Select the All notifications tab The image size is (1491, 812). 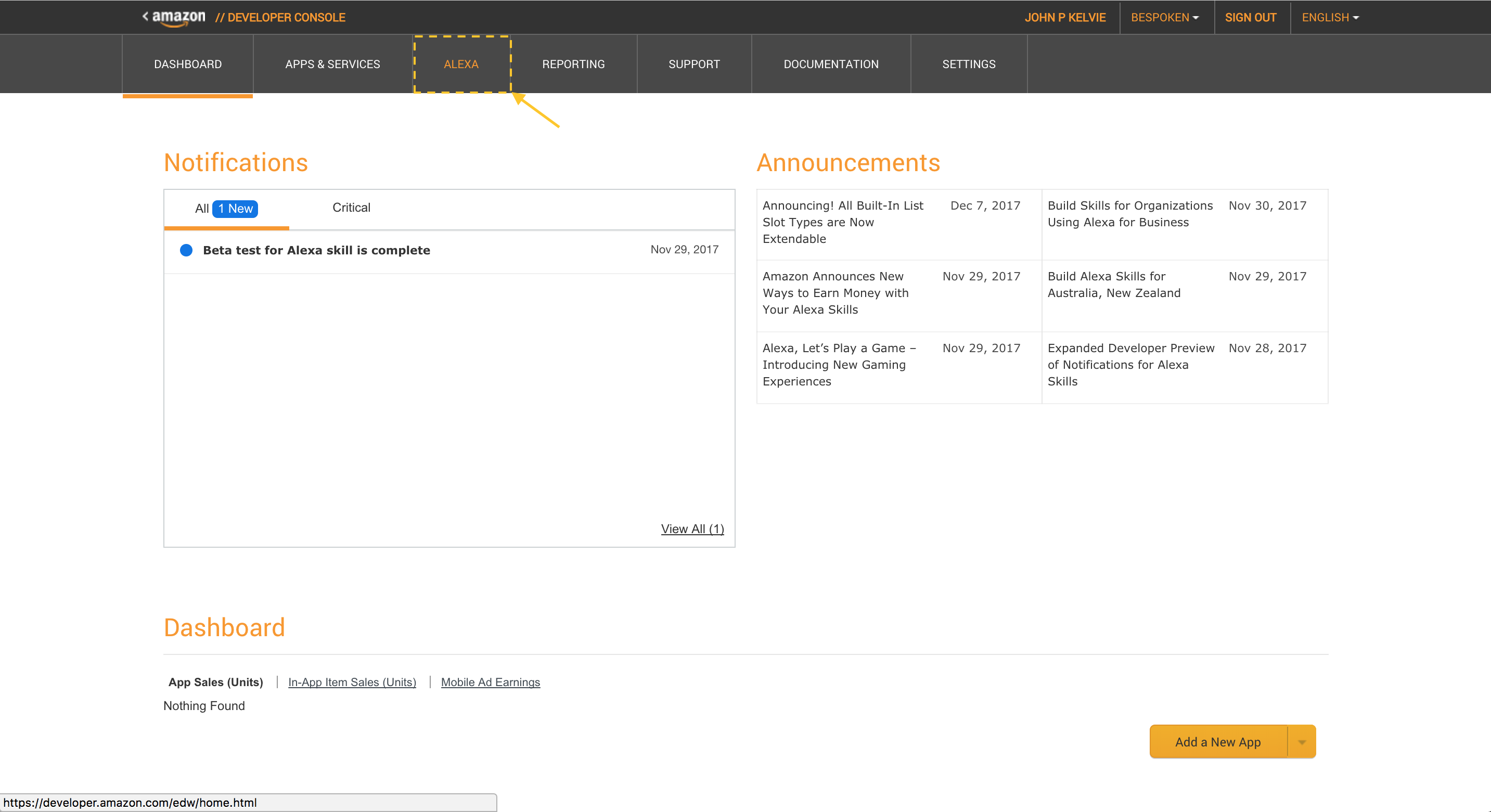coord(226,209)
